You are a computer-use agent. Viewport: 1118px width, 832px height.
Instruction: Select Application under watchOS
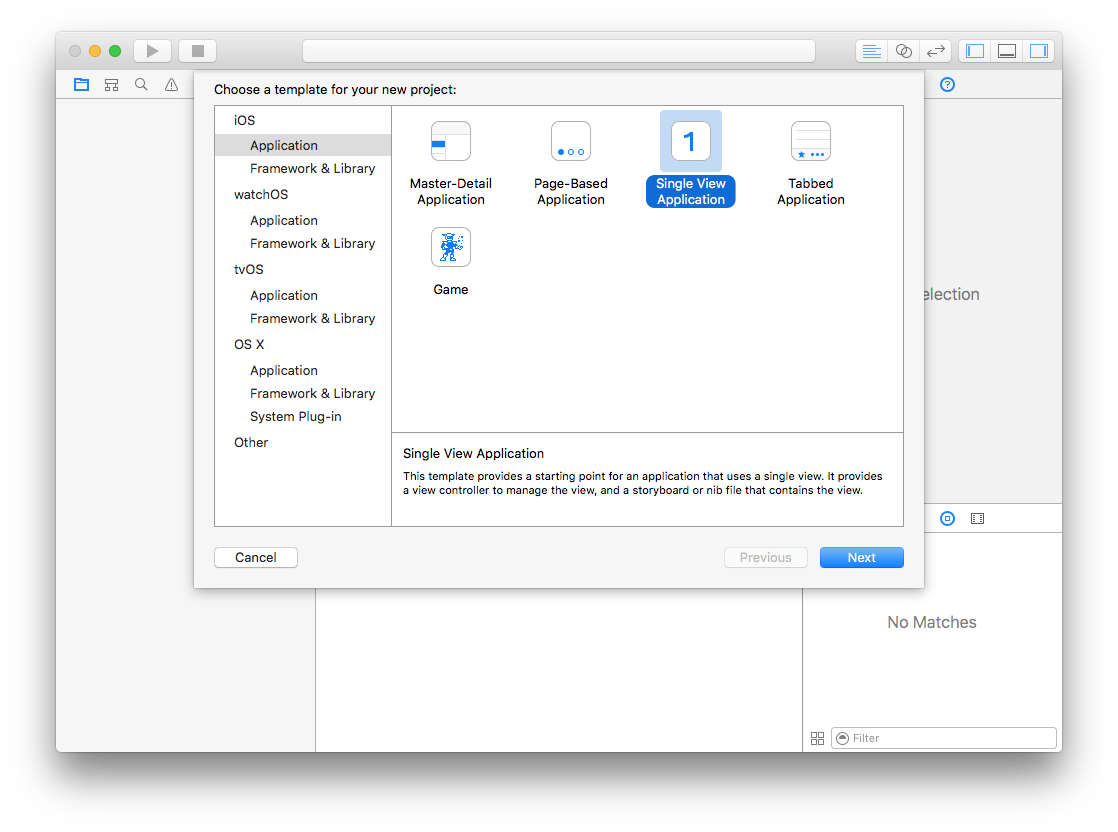(284, 220)
